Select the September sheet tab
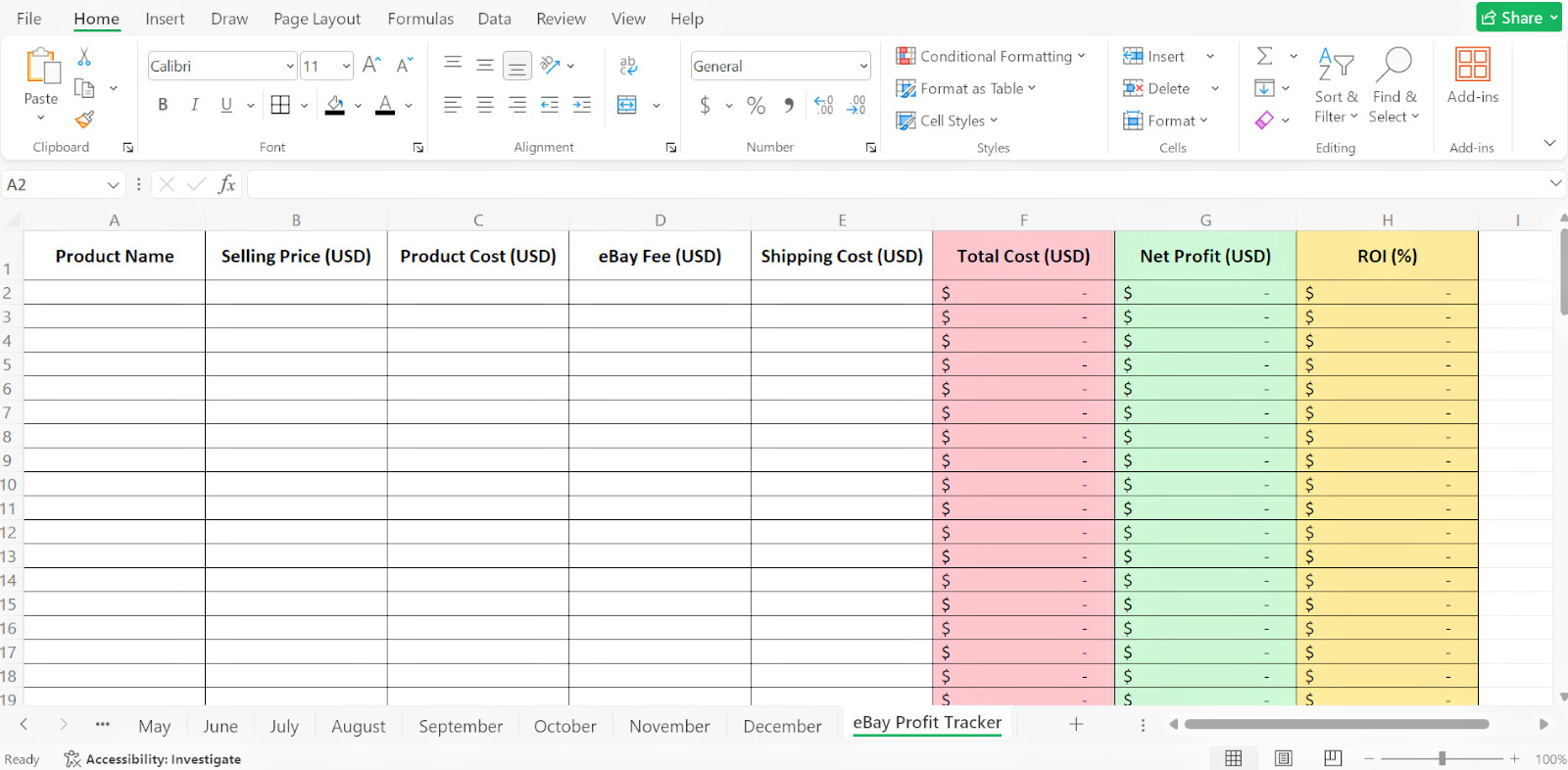Screen dimensions: 1568x770 [x=461, y=726]
